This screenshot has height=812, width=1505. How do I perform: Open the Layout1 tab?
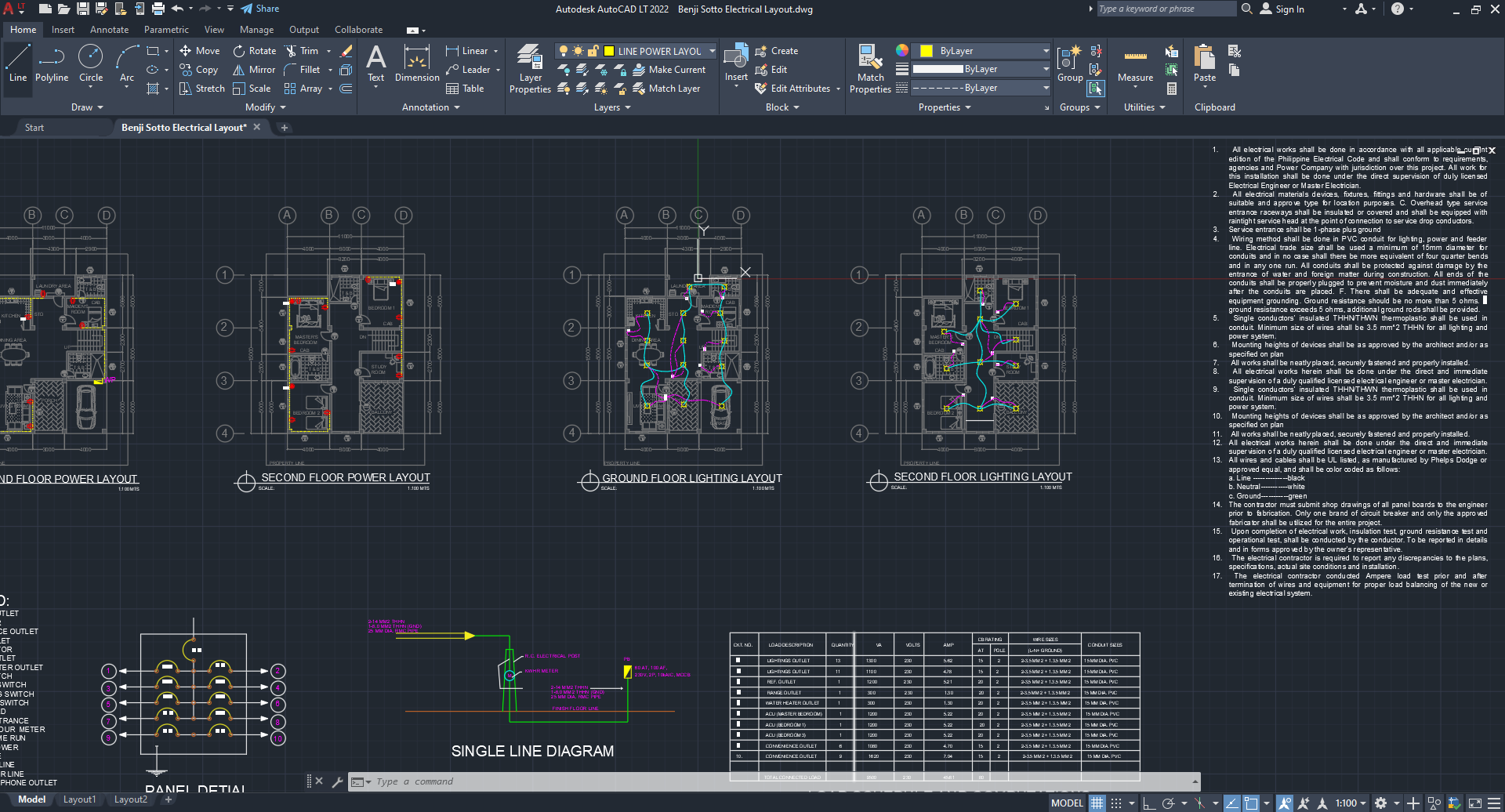pyautogui.click(x=79, y=799)
